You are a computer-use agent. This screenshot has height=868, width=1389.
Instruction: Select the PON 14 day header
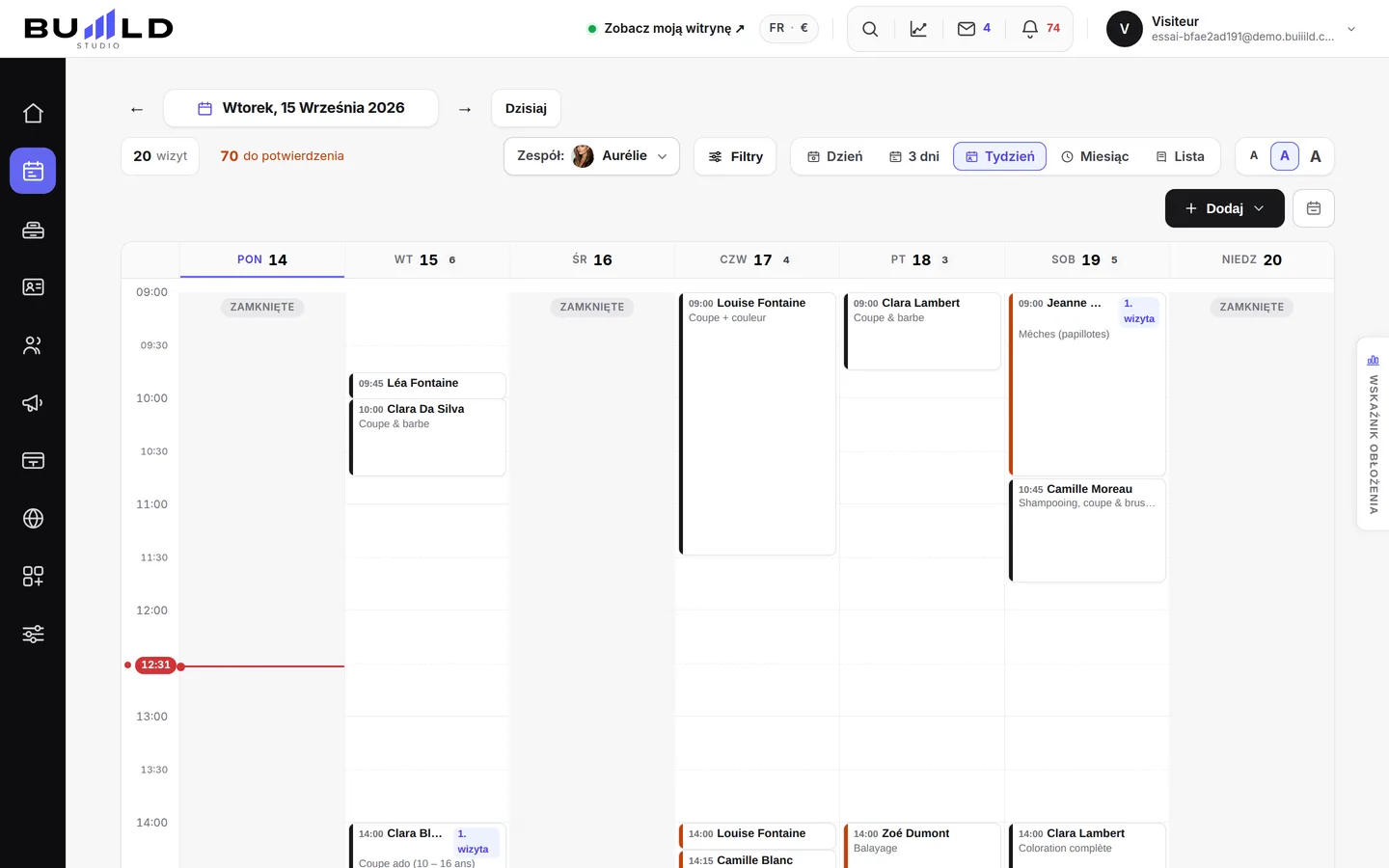262,260
